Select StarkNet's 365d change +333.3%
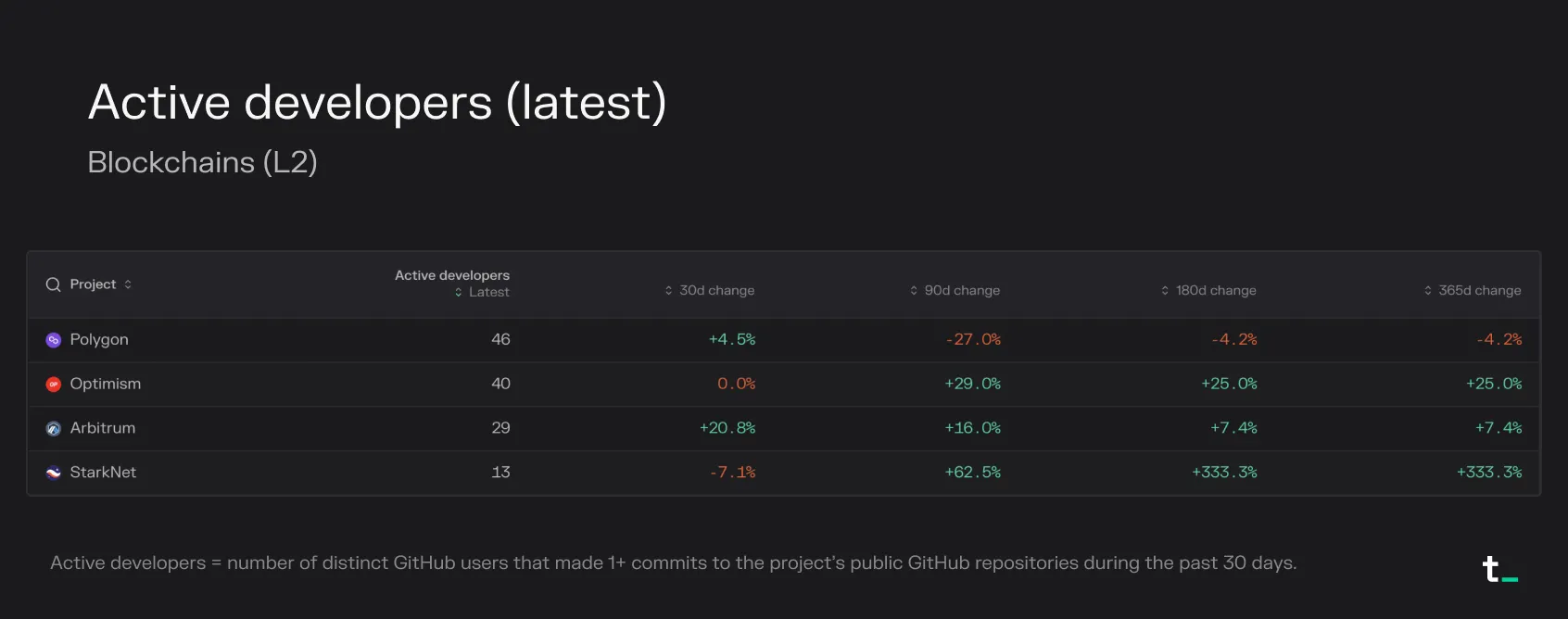This screenshot has height=619, width=1568. pos(1489,473)
